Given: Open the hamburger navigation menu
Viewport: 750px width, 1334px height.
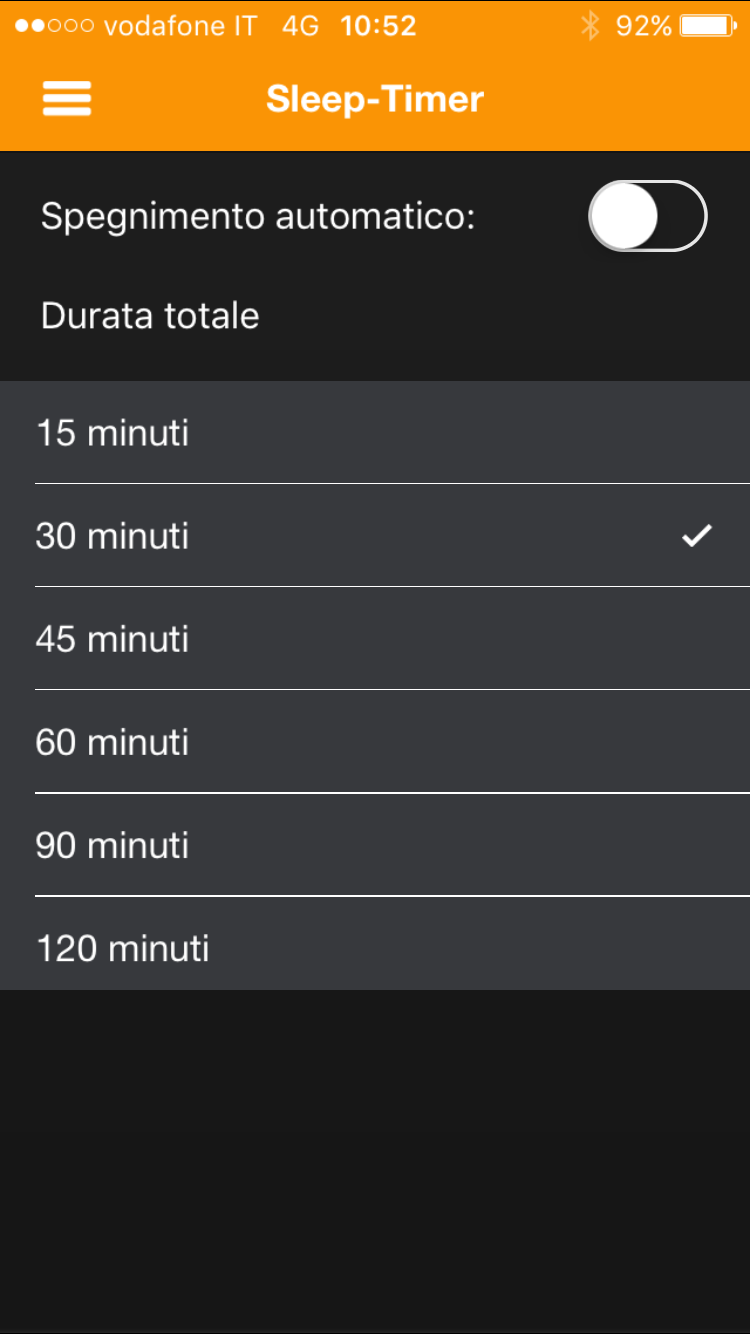Looking at the screenshot, I should (x=66, y=99).
